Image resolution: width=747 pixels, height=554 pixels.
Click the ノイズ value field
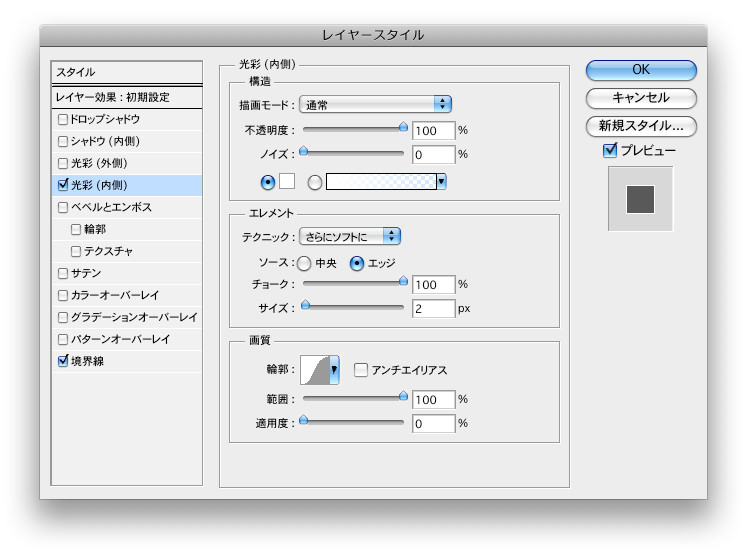point(434,155)
